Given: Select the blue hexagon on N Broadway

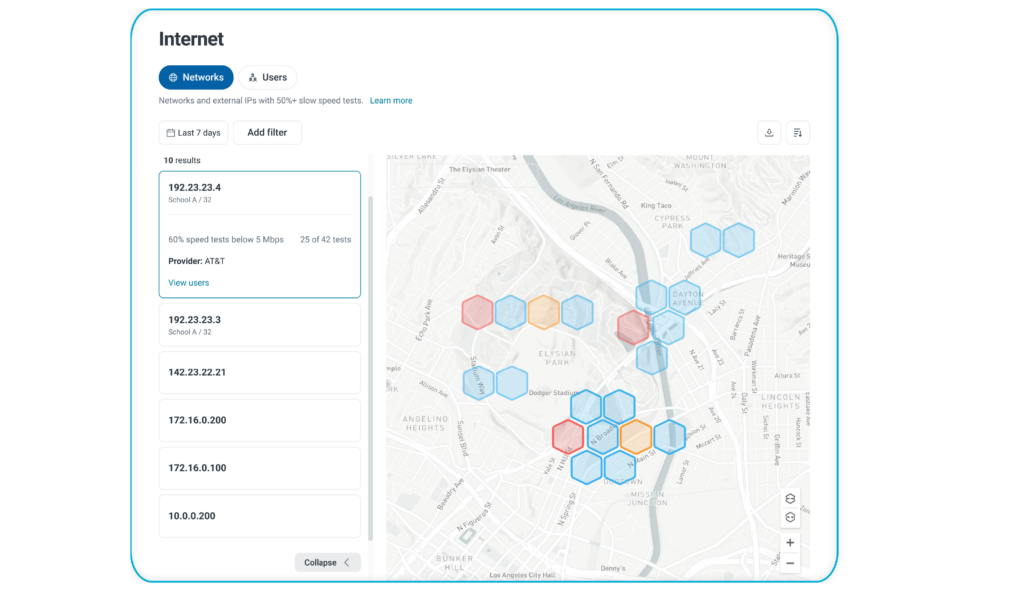Looking at the screenshot, I should [x=602, y=437].
